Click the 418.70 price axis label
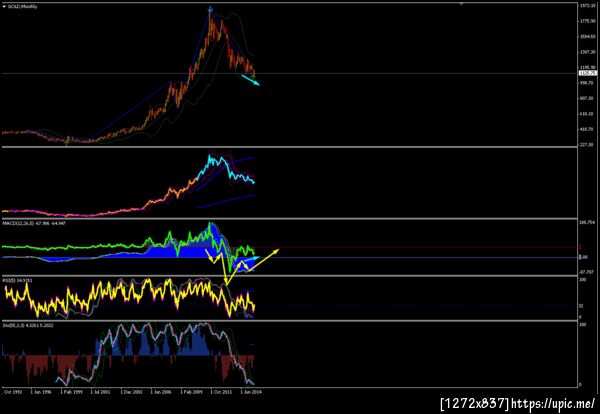 (587, 129)
